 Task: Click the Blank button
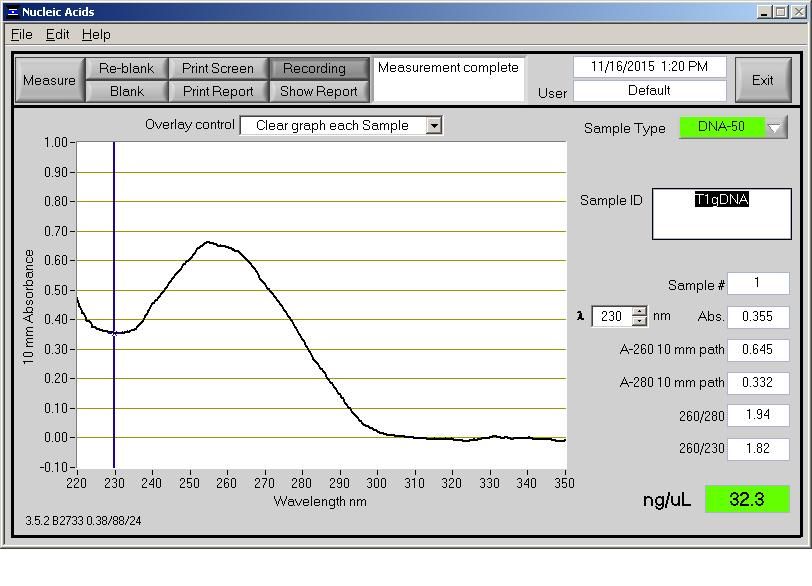(x=126, y=91)
